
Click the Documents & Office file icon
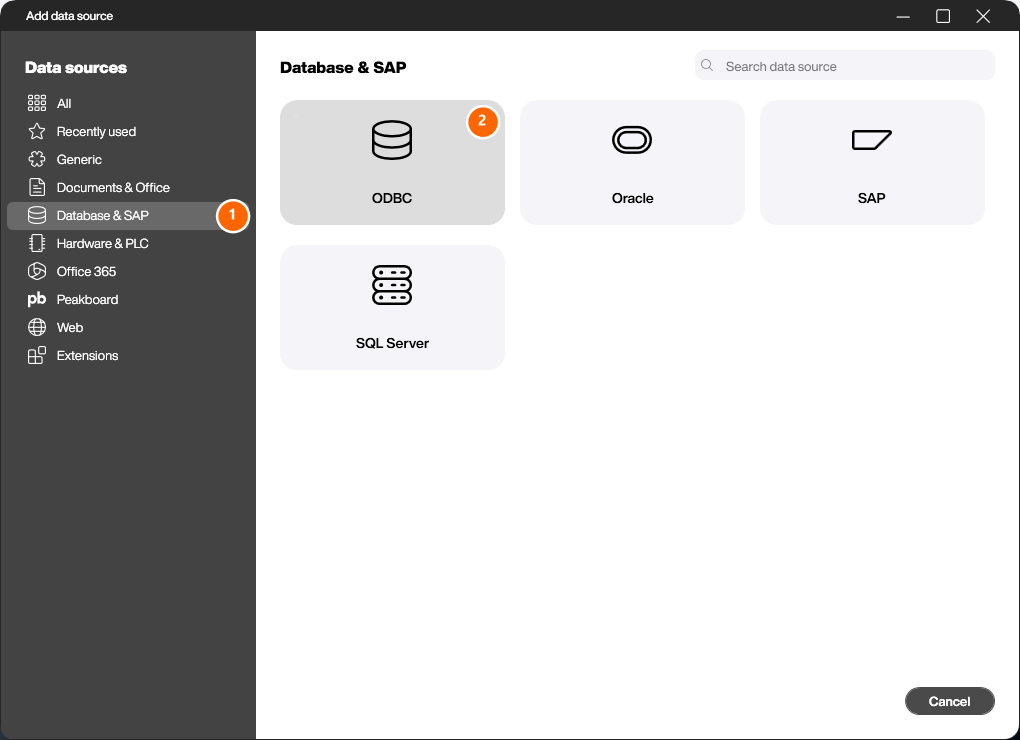[x=37, y=187]
